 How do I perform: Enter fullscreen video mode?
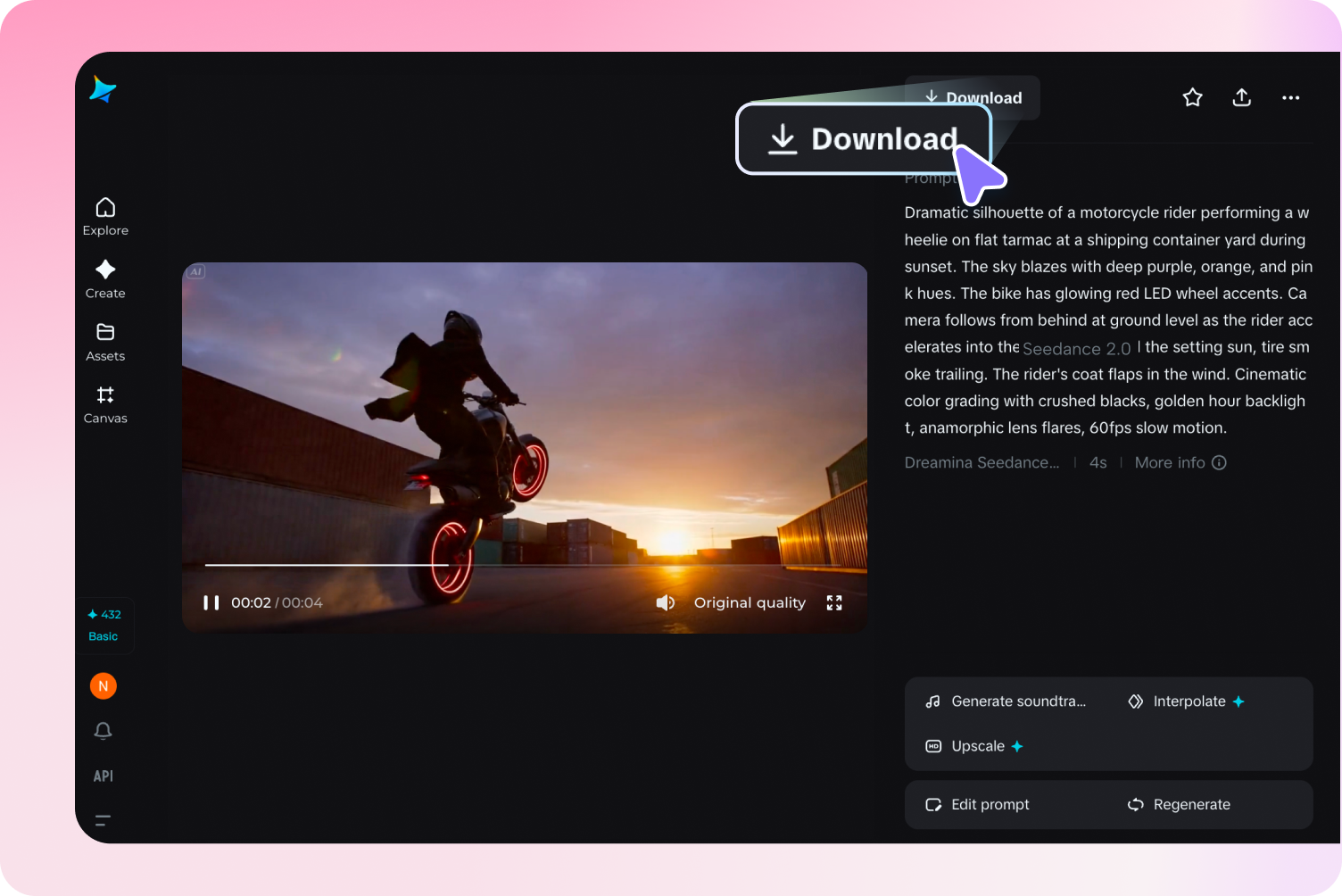tap(834, 603)
